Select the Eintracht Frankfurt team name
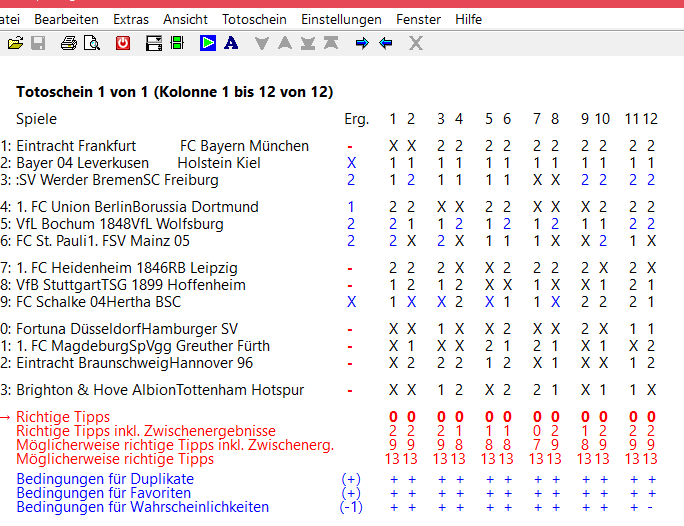Viewport: 684px width, 526px height. pyautogui.click(x=76, y=146)
